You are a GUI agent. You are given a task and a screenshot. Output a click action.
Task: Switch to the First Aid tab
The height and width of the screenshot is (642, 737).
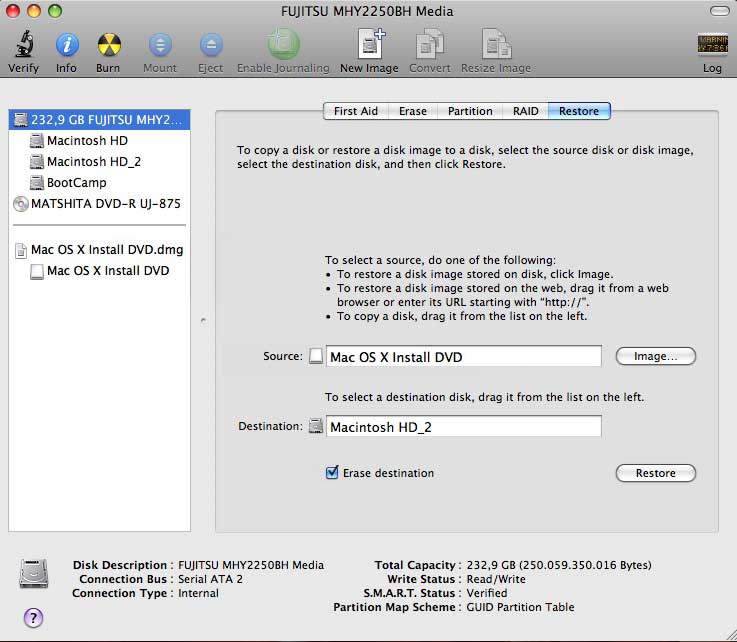356,111
